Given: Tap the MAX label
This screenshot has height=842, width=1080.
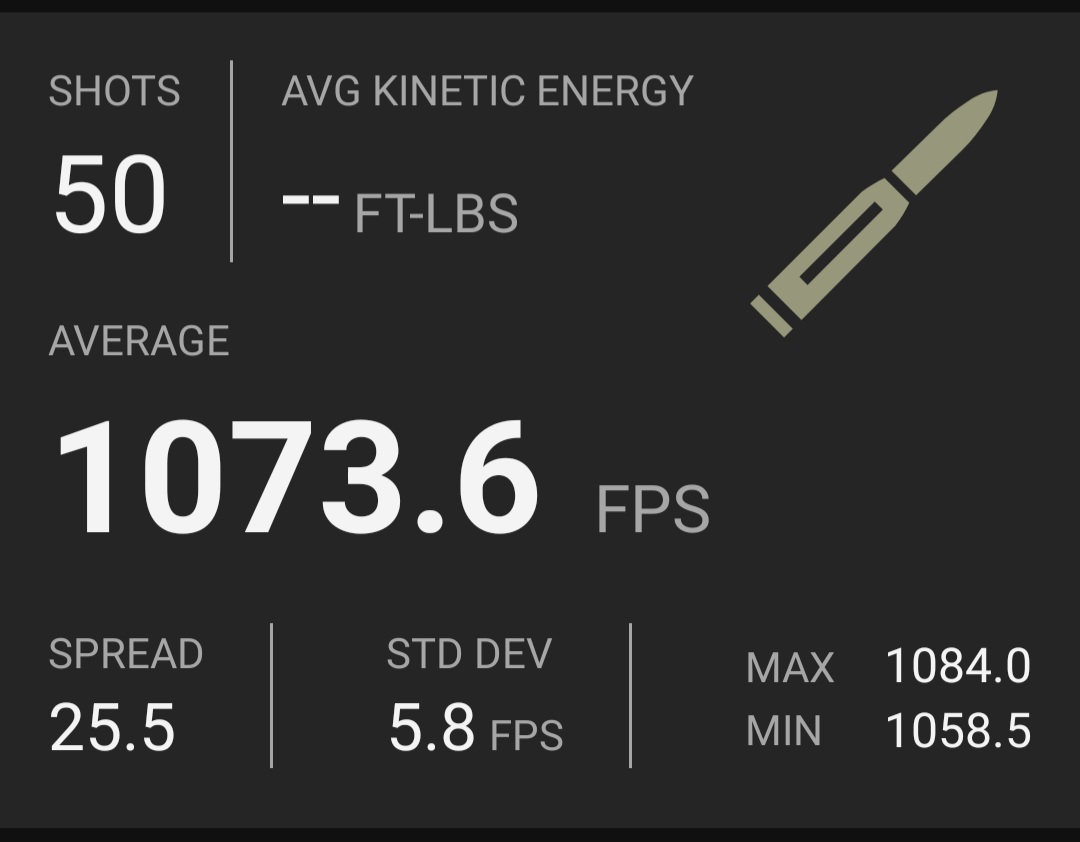Looking at the screenshot, I should (x=790, y=667).
